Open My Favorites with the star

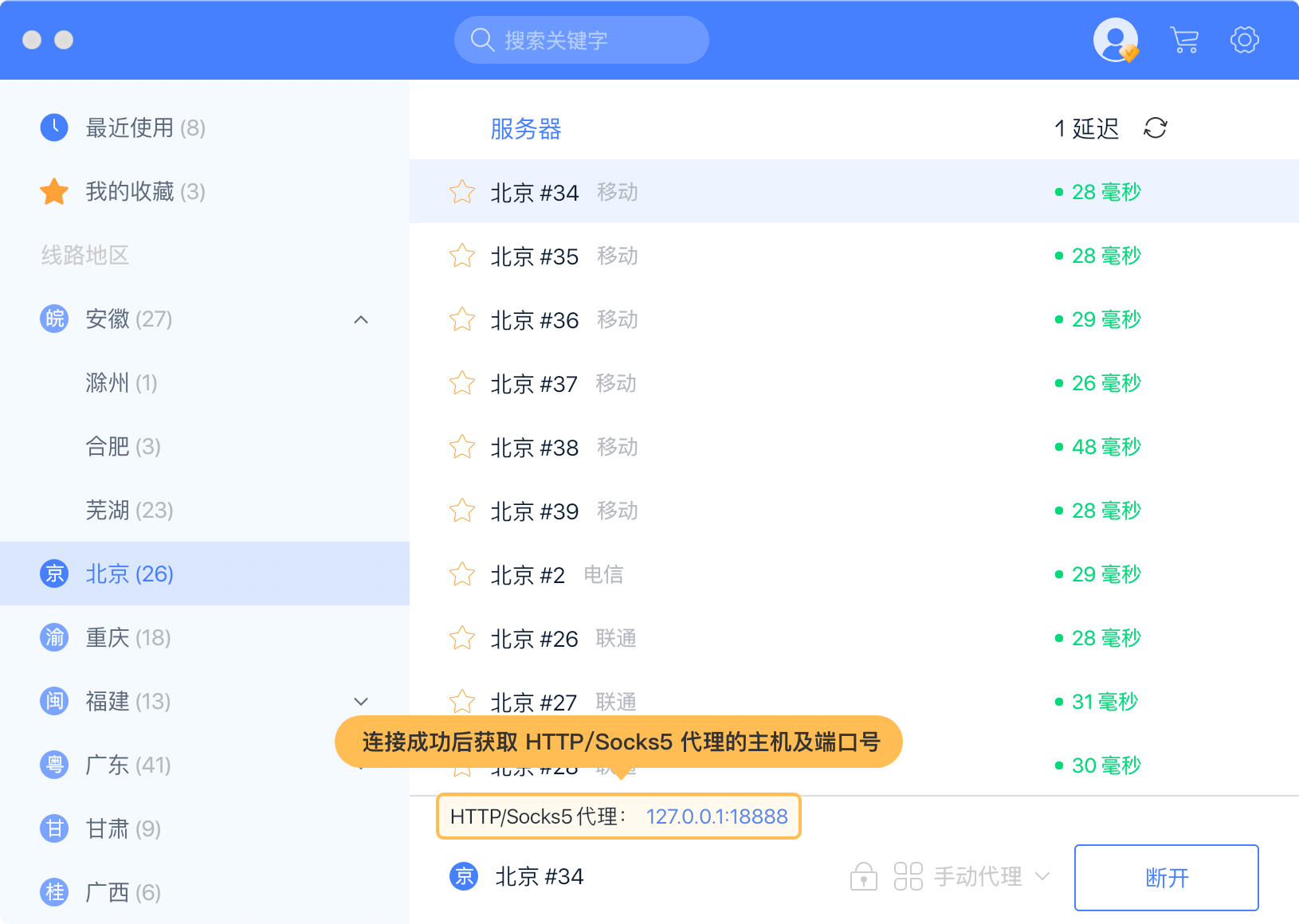(x=54, y=192)
